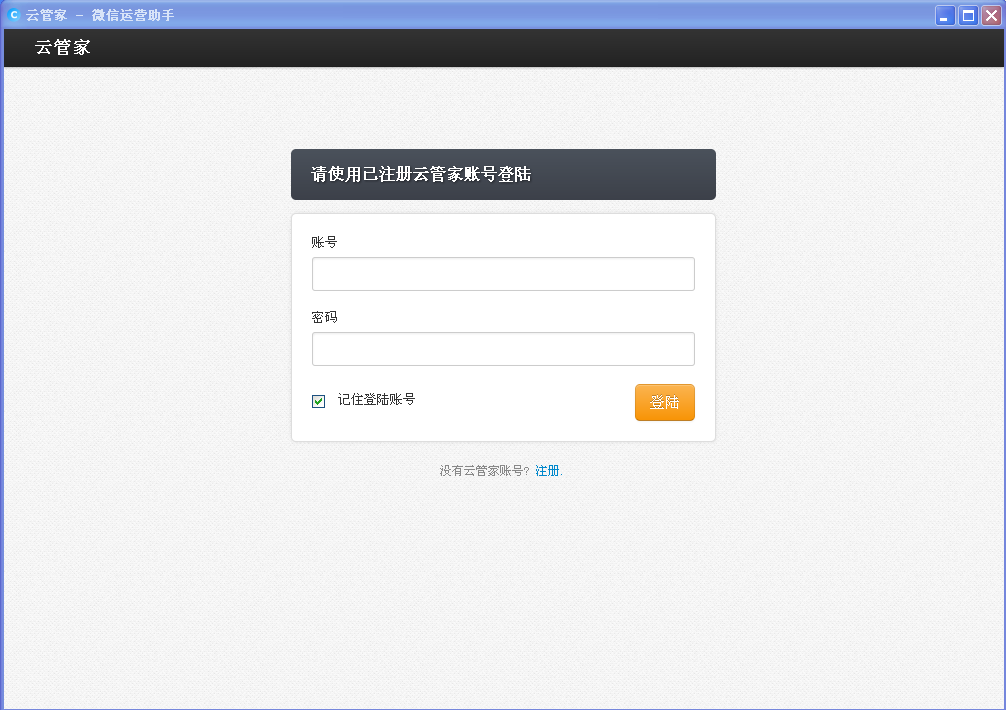Click the 密码 password input field
This screenshot has height=710, width=1006.
503,349
